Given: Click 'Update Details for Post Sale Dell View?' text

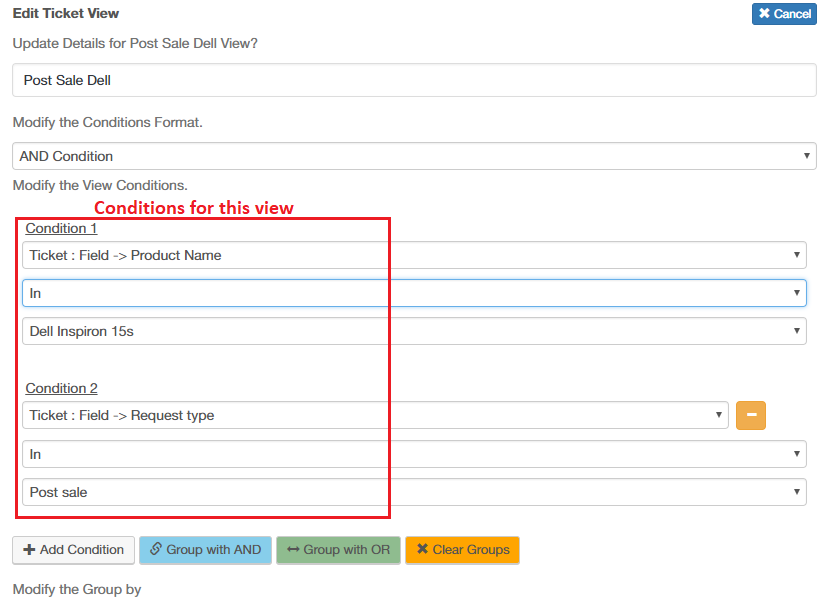Looking at the screenshot, I should [x=135, y=43].
